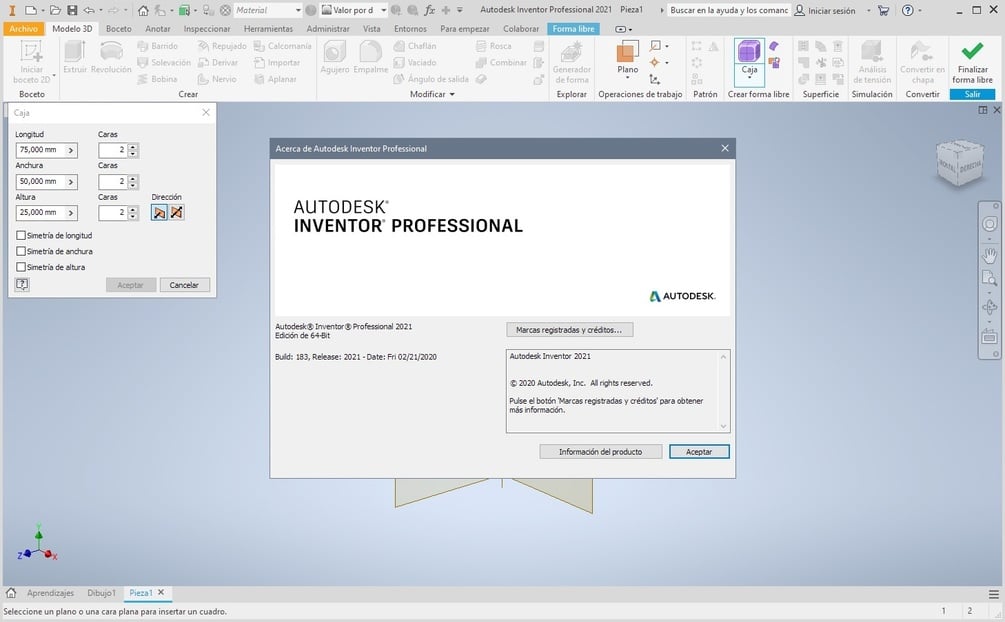The width and height of the screenshot is (1005, 622).
Task: Expand the Plano dropdown arrow
Action: [x=627, y=78]
